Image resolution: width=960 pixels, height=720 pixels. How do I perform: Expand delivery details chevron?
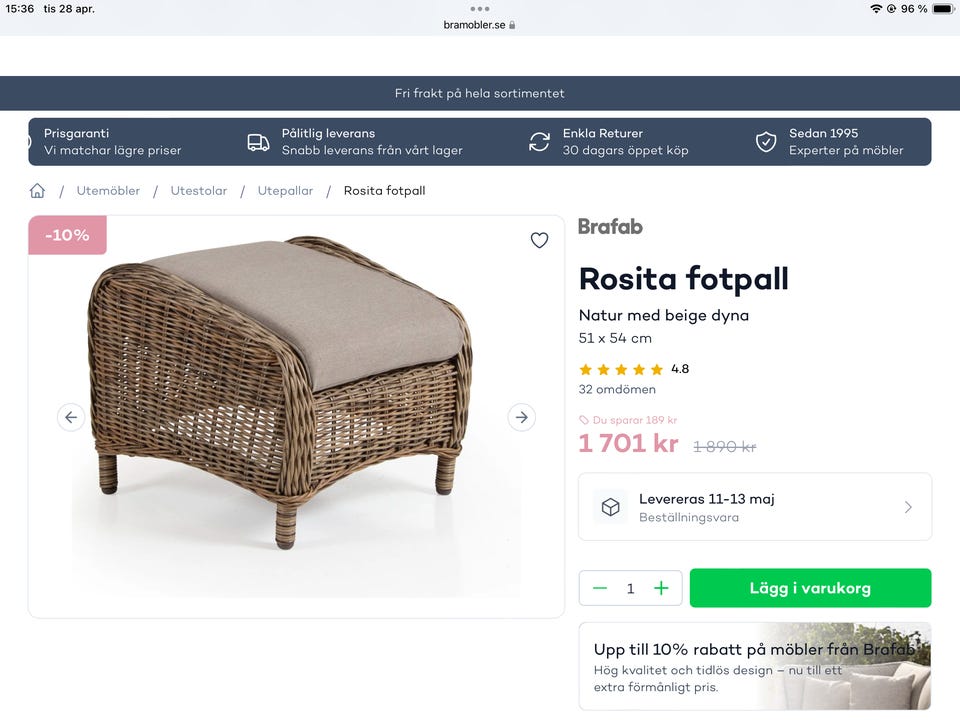908,507
